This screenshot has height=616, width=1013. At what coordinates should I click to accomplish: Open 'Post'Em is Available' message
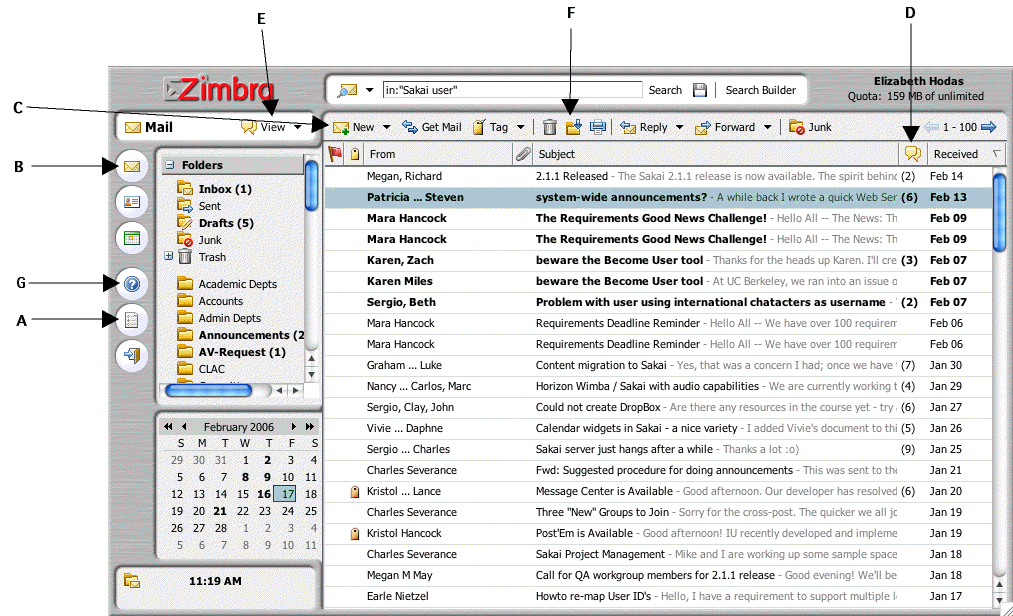pos(658,533)
